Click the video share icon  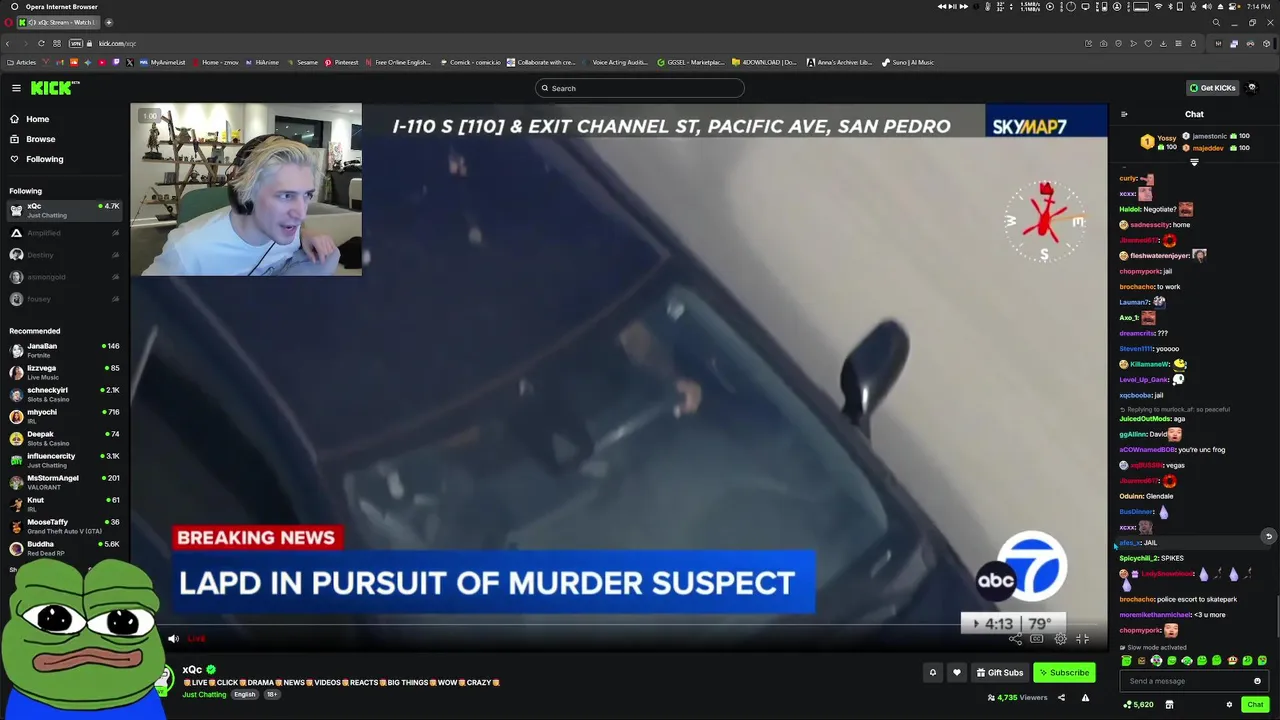click(1015, 639)
